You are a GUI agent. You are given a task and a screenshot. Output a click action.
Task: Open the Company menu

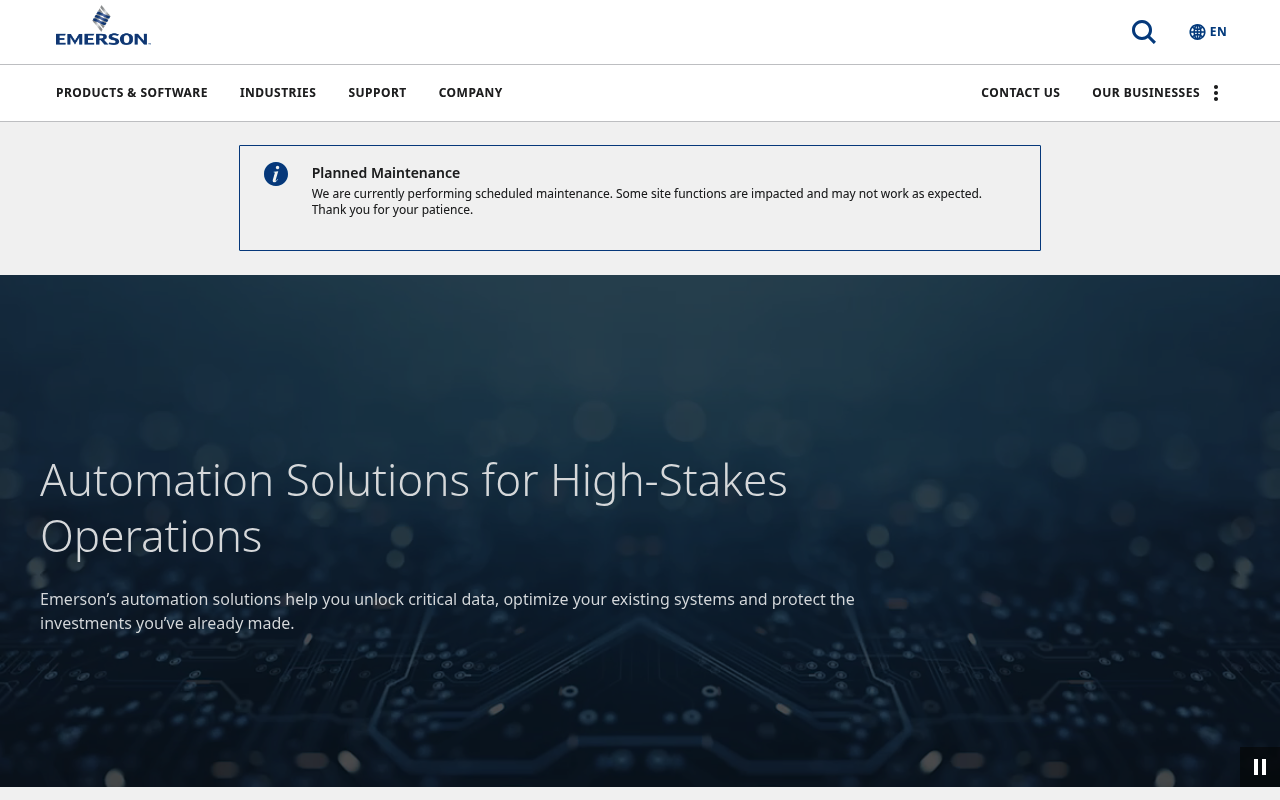470,93
